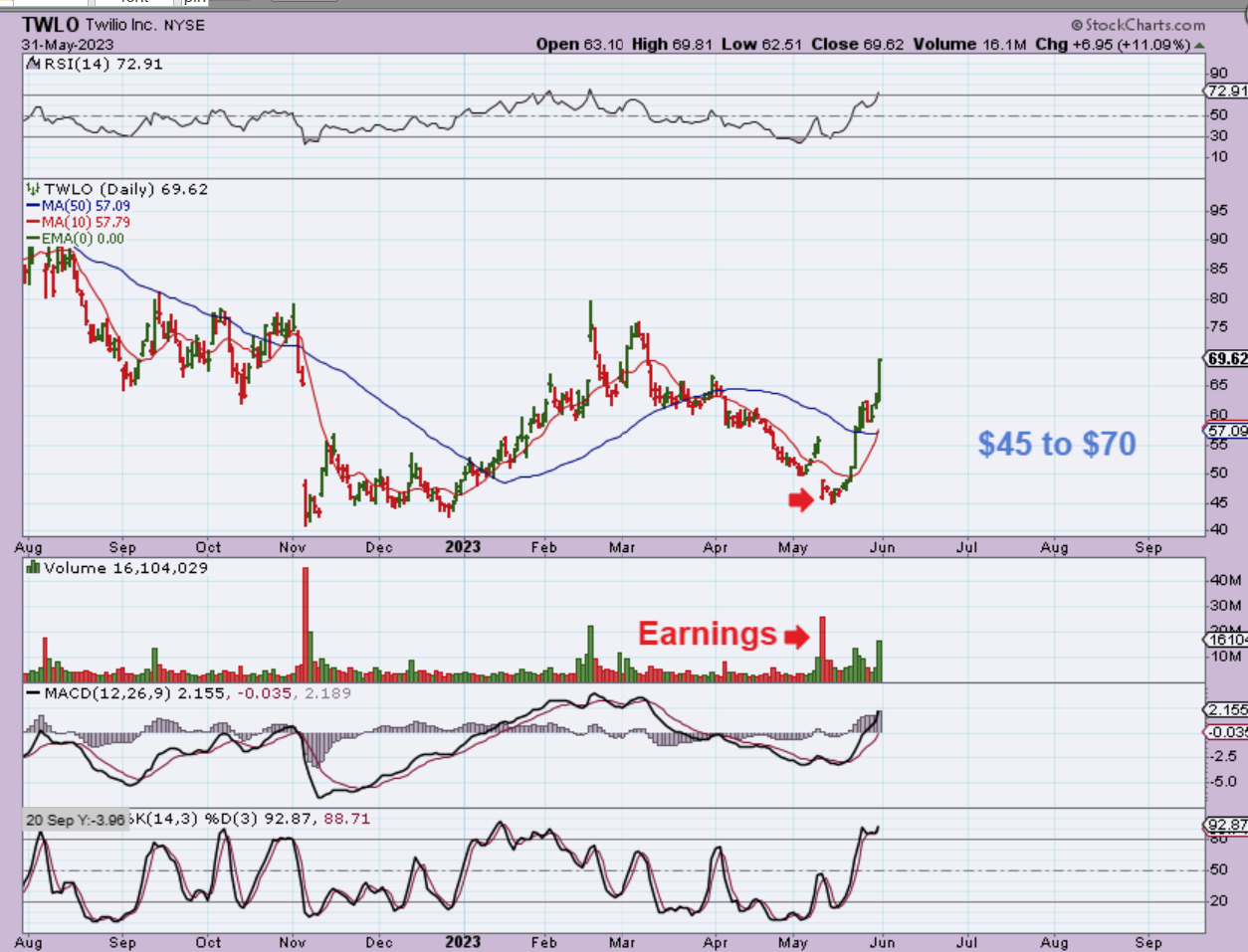
Task: Click the candlestick icon beside TWLO (Daily)
Action: [x=34, y=188]
